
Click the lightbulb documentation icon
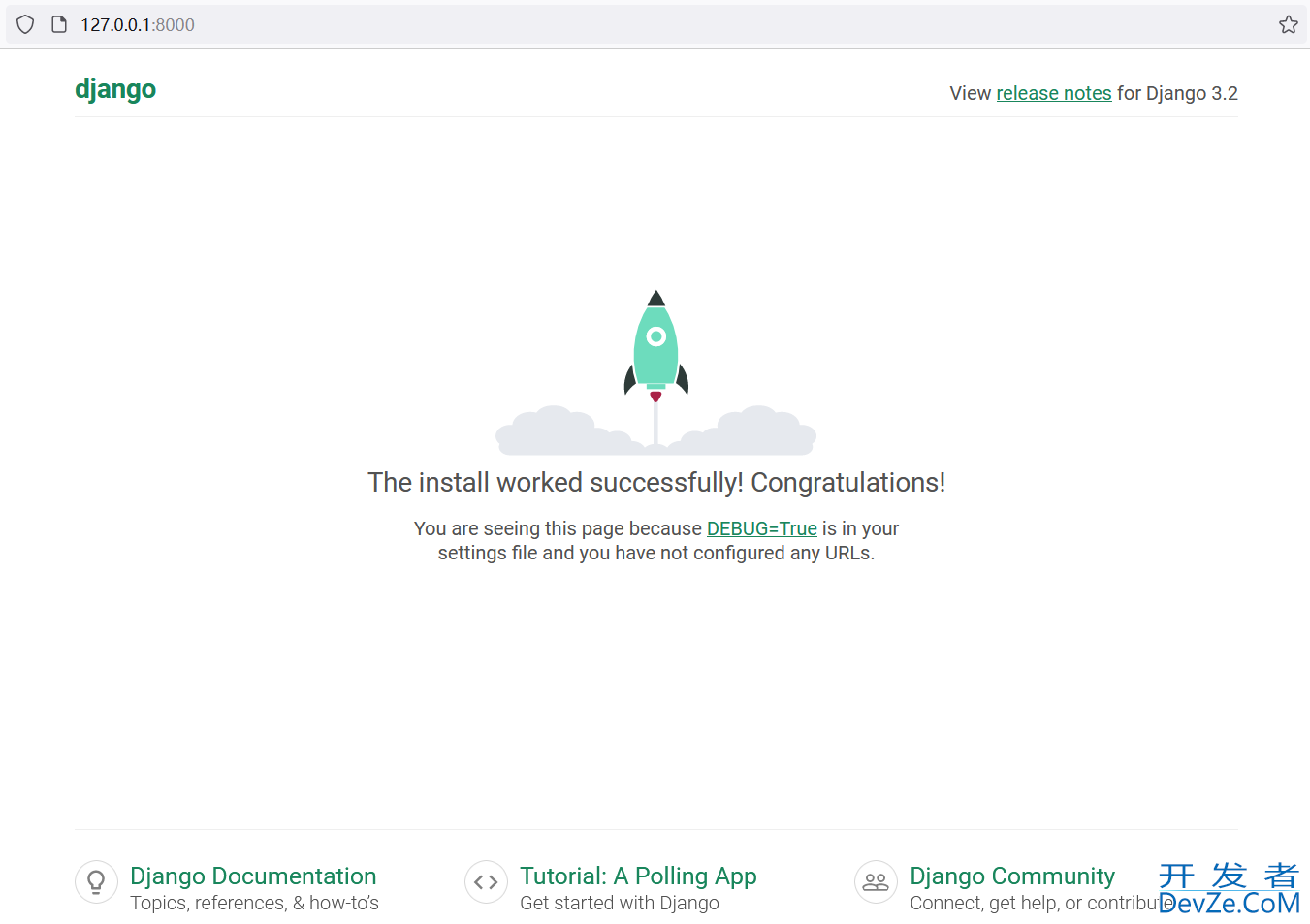click(x=96, y=882)
